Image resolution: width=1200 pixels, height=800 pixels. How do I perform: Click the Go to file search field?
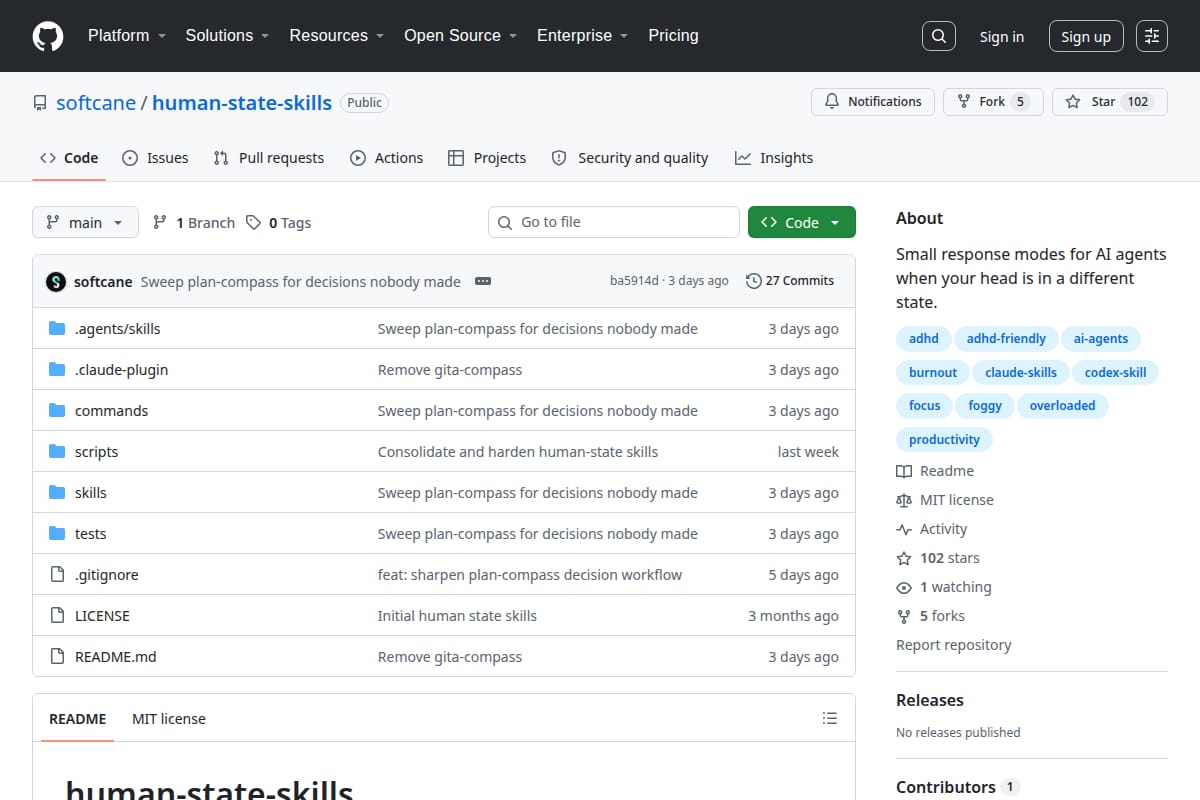[614, 222]
